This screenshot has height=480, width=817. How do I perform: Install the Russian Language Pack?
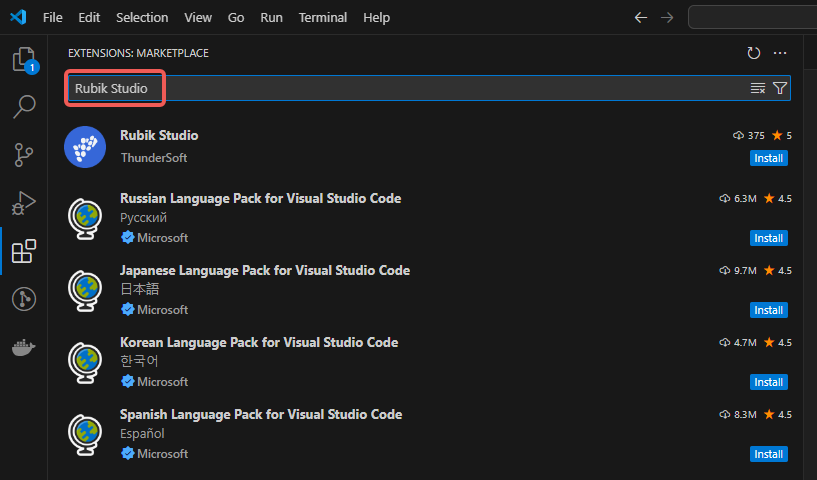769,238
